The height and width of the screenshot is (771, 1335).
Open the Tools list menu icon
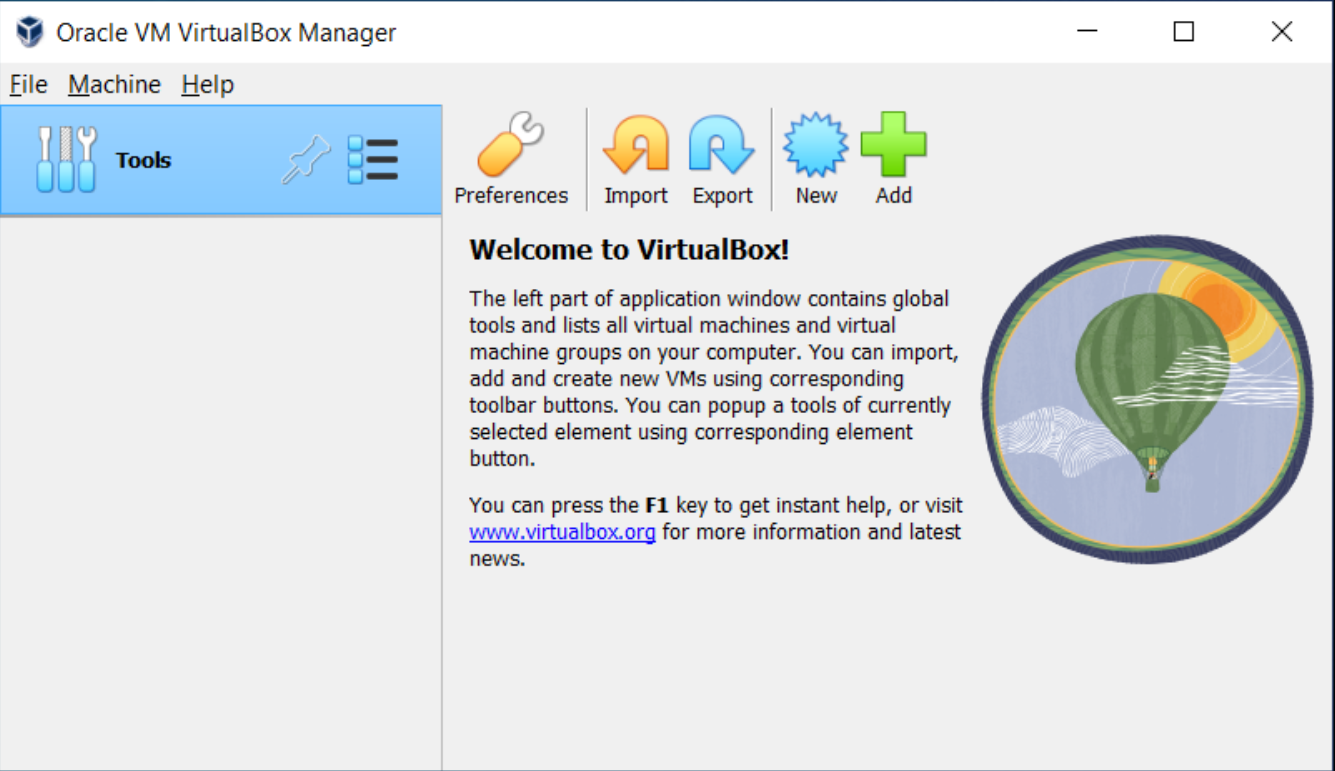point(373,160)
